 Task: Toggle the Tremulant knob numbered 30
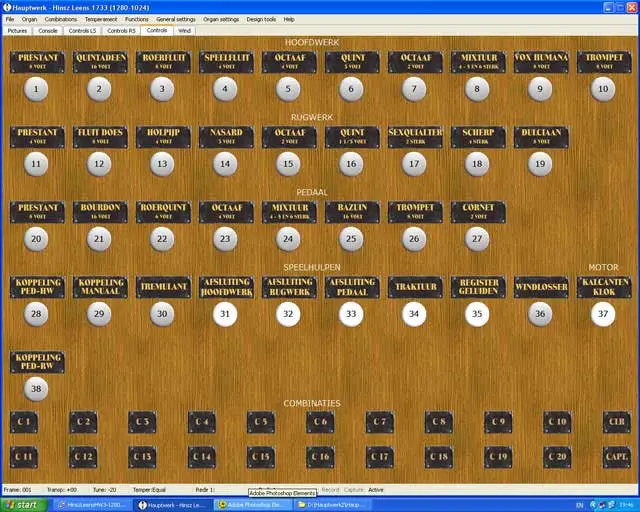pyautogui.click(x=162, y=313)
